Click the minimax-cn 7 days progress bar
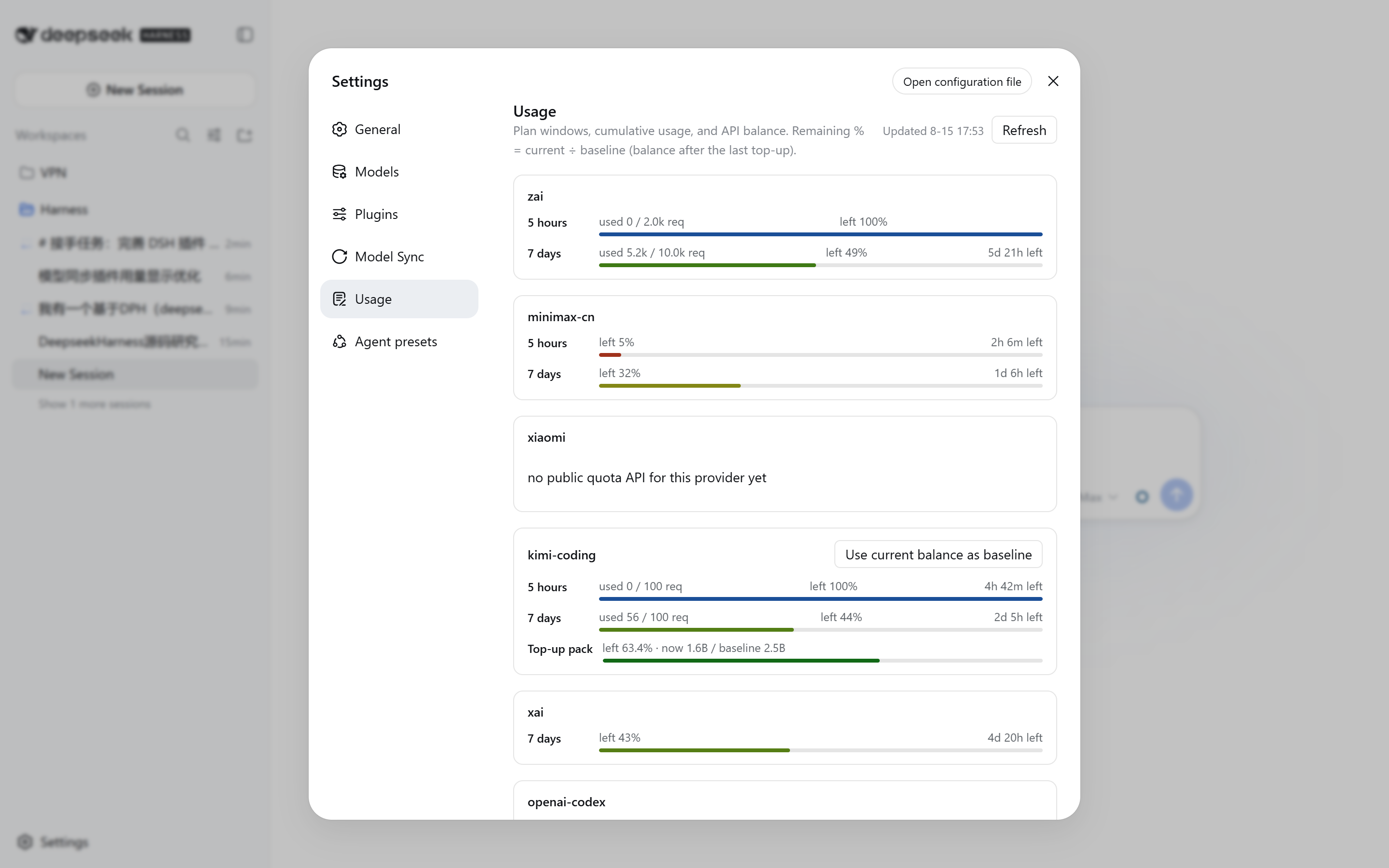Image resolution: width=1389 pixels, height=868 pixels. click(821, 386)
